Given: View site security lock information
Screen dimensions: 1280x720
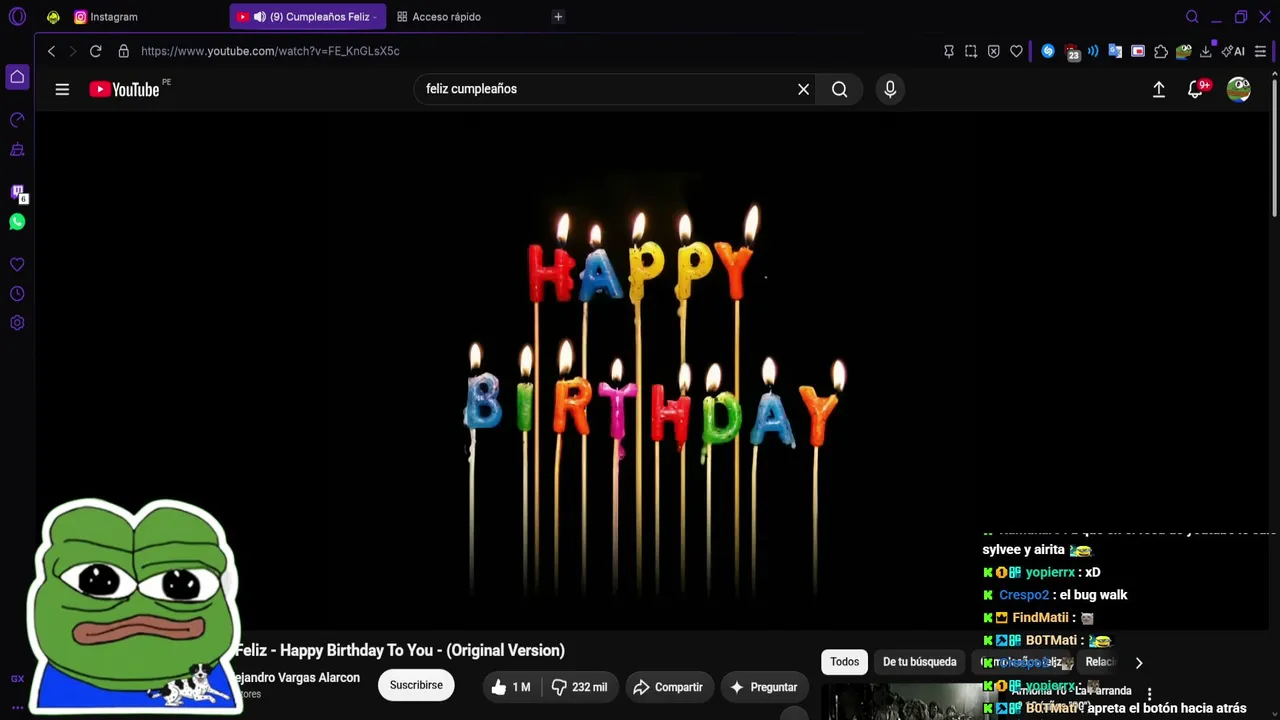Looking at the screenshot, I should pos(123,51).
